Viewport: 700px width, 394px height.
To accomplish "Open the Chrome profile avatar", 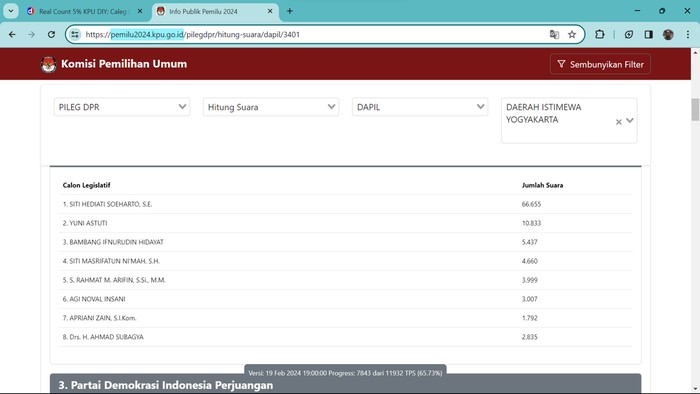I will (x=668, y=34).
